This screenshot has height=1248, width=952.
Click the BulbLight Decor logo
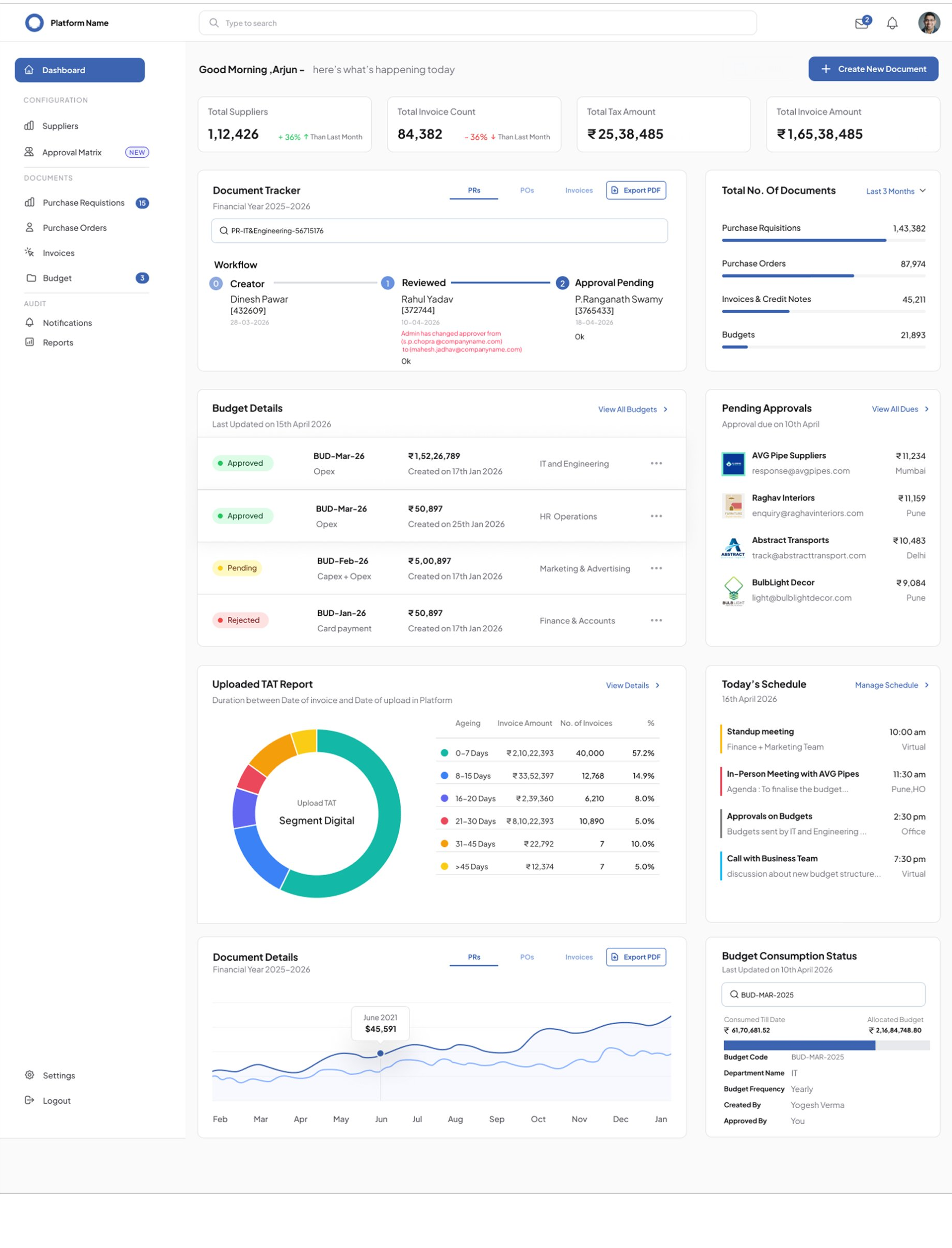point(733,591)
